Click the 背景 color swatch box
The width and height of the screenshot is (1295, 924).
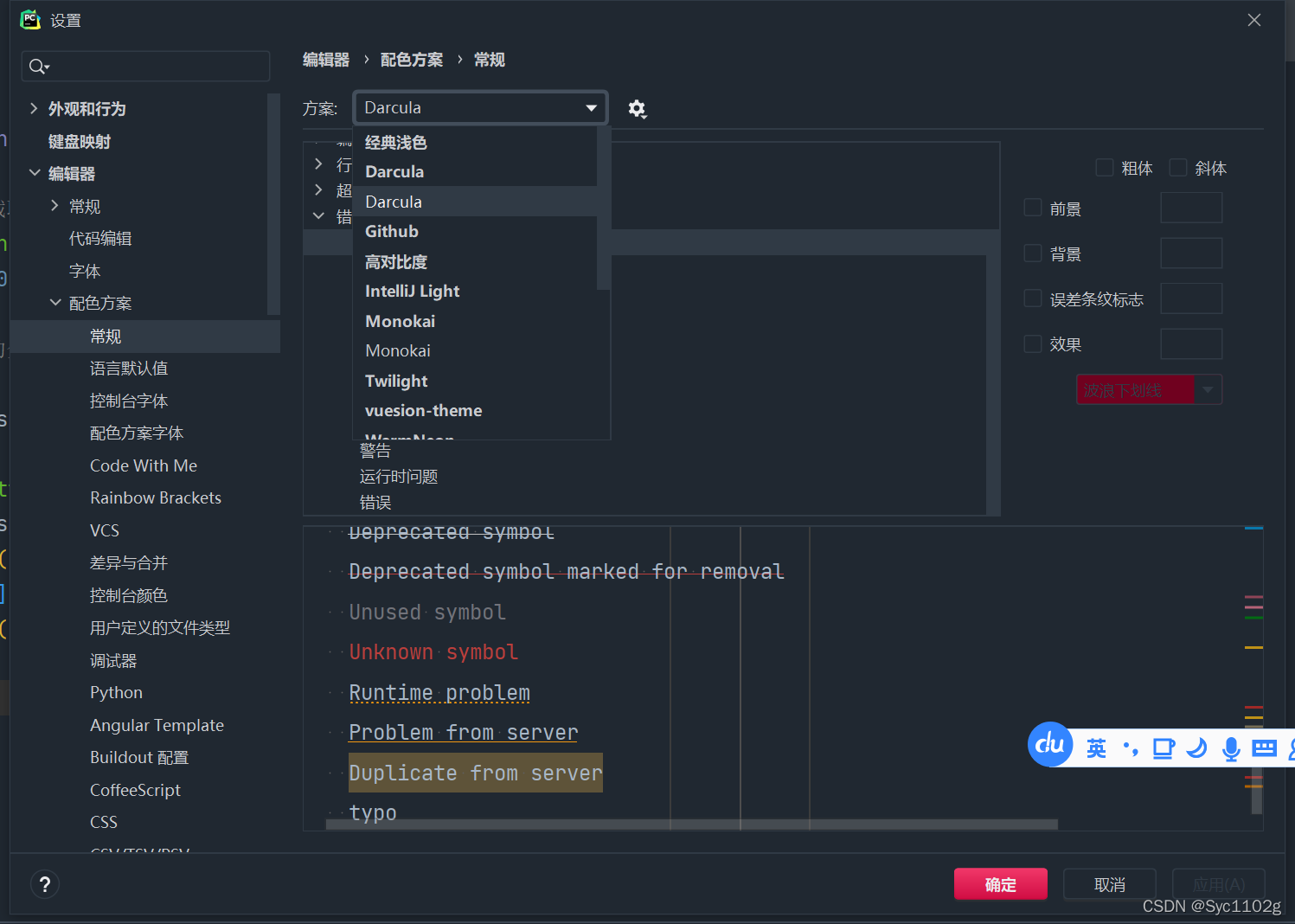[x=1191, y=253]
